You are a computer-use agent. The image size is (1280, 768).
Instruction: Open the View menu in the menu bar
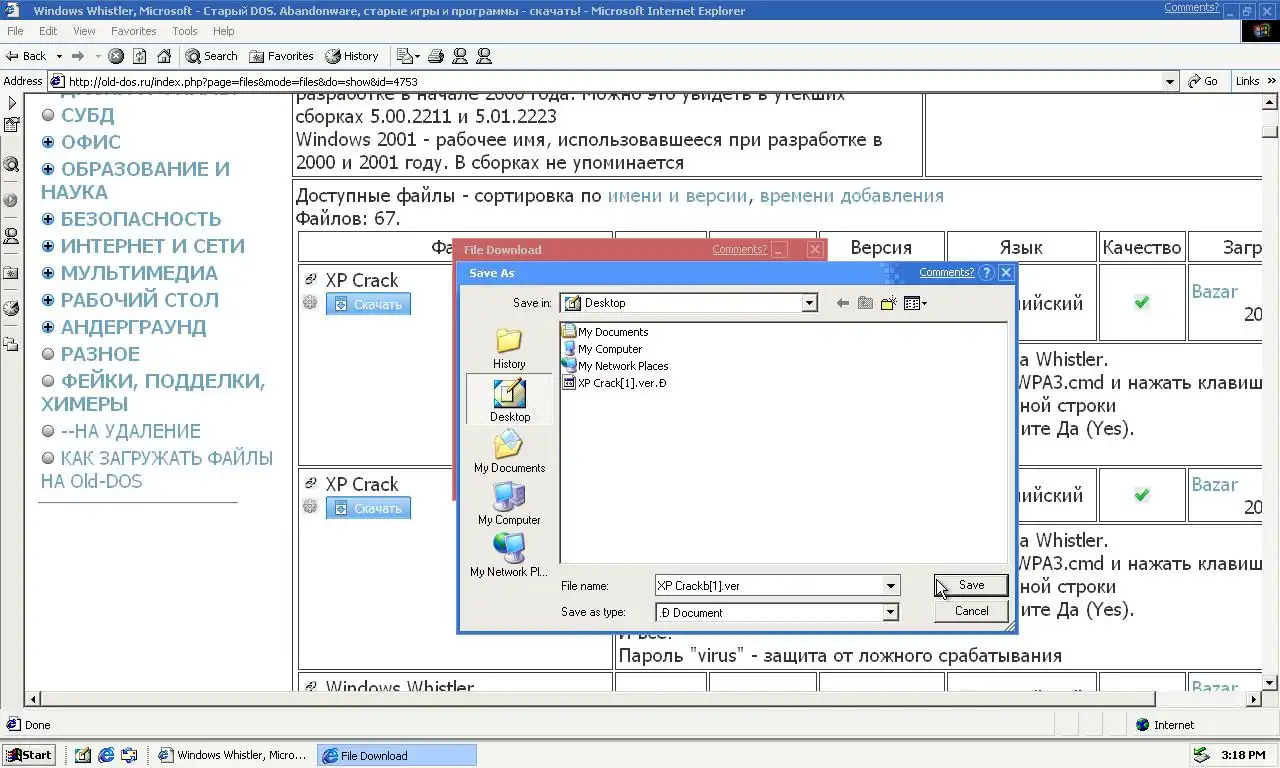point(84,31)
